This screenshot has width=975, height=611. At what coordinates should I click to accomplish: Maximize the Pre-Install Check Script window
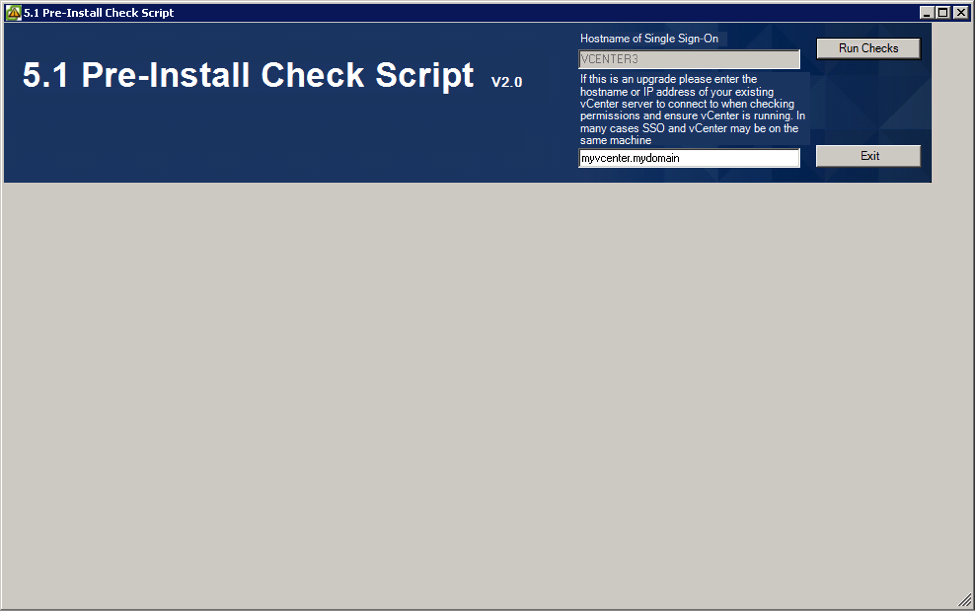coord(943,12)
